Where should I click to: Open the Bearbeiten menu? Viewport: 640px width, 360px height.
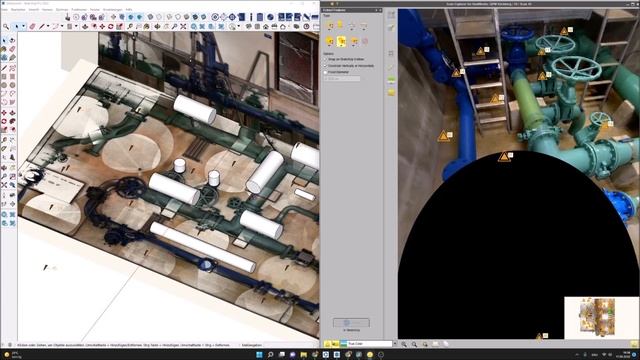click(x=18, y=9)
